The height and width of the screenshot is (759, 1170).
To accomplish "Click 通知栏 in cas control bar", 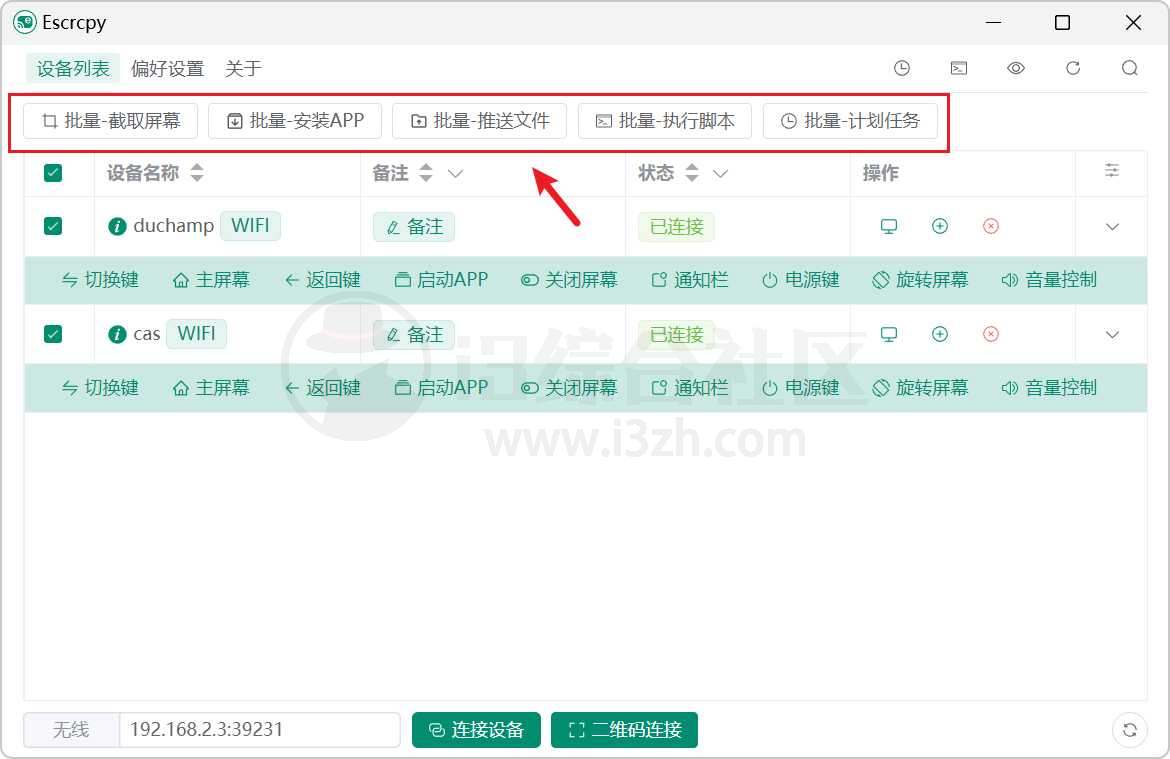I will coord(690,388).
